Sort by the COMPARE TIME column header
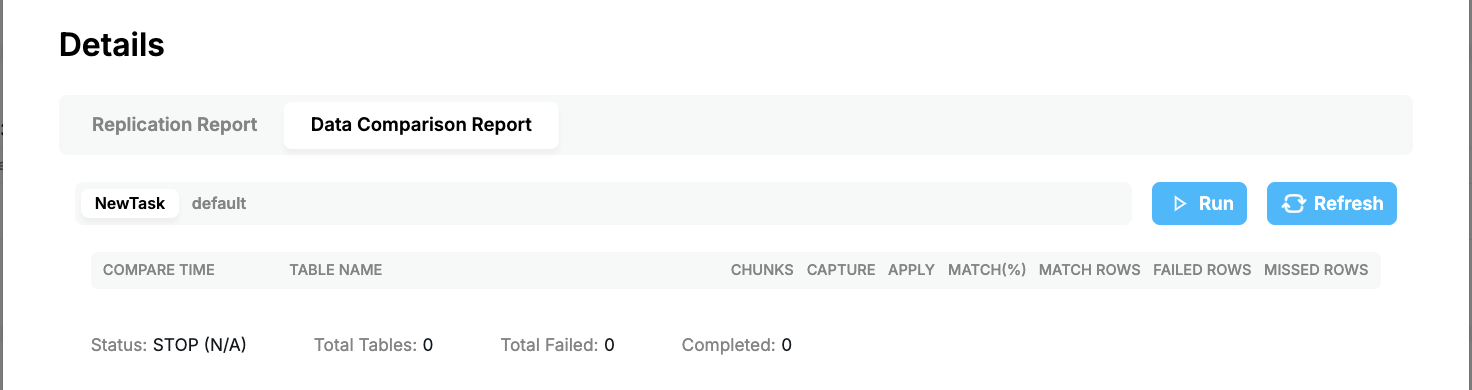Image resolution: width=1472 pixels, height=390 pixels. pos(159,270)
